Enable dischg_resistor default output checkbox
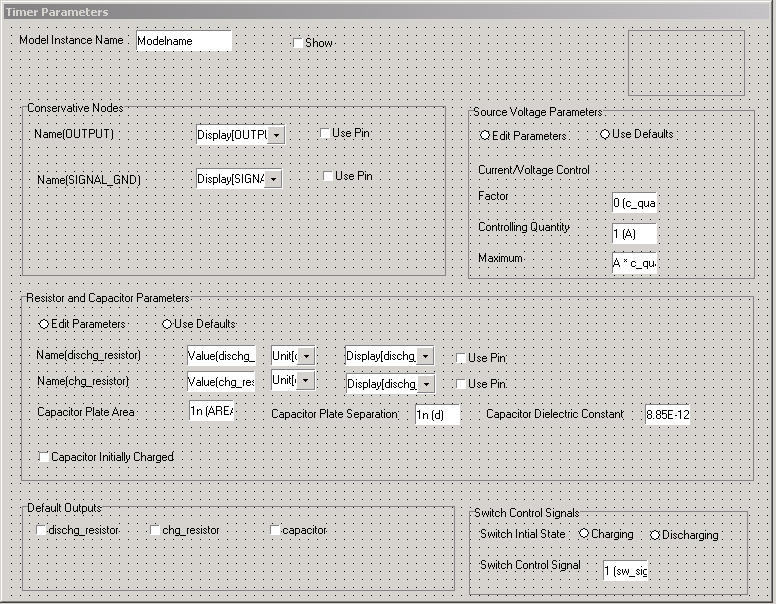The width and height of the screenshot is (776, 604). point(41,530)
